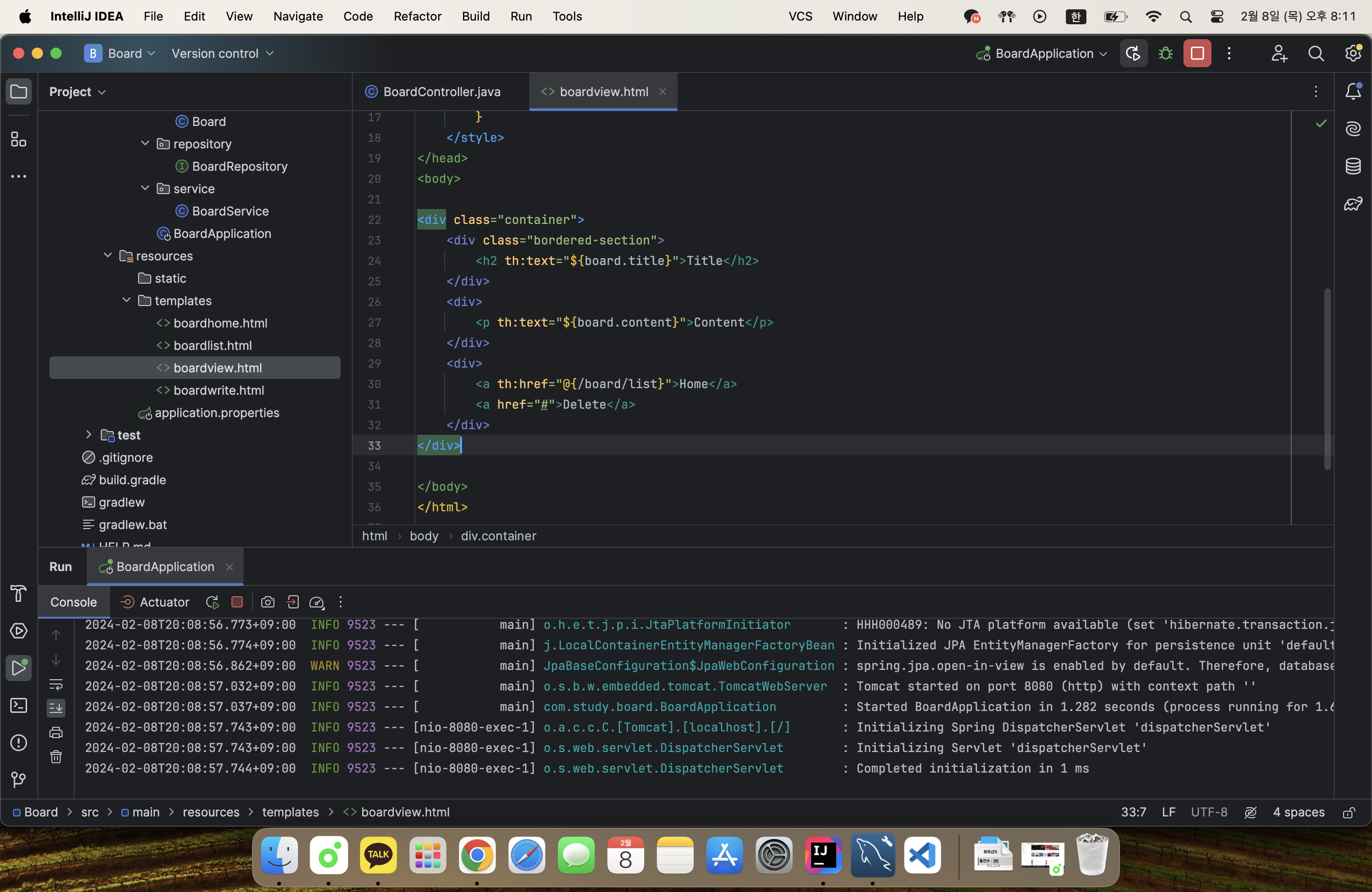
Task: Open the Terminal tool window
Action: (19, 705)
